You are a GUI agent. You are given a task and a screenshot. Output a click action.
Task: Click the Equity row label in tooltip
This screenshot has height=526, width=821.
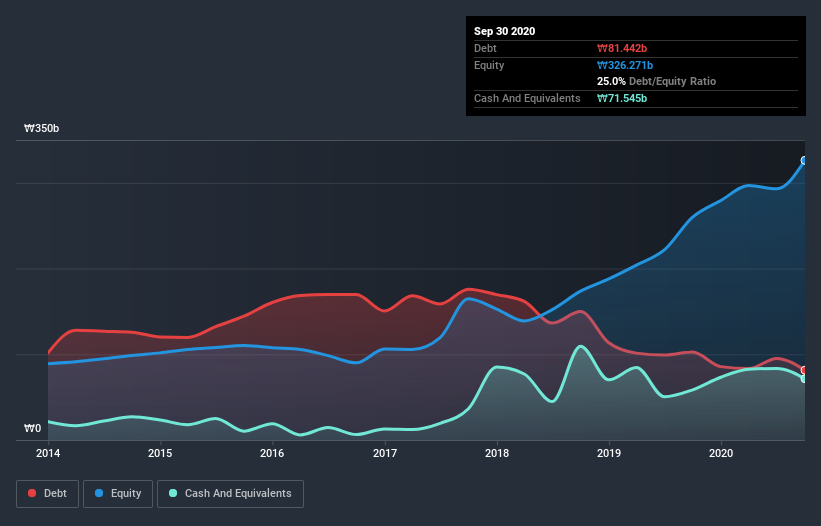point(489,65)
